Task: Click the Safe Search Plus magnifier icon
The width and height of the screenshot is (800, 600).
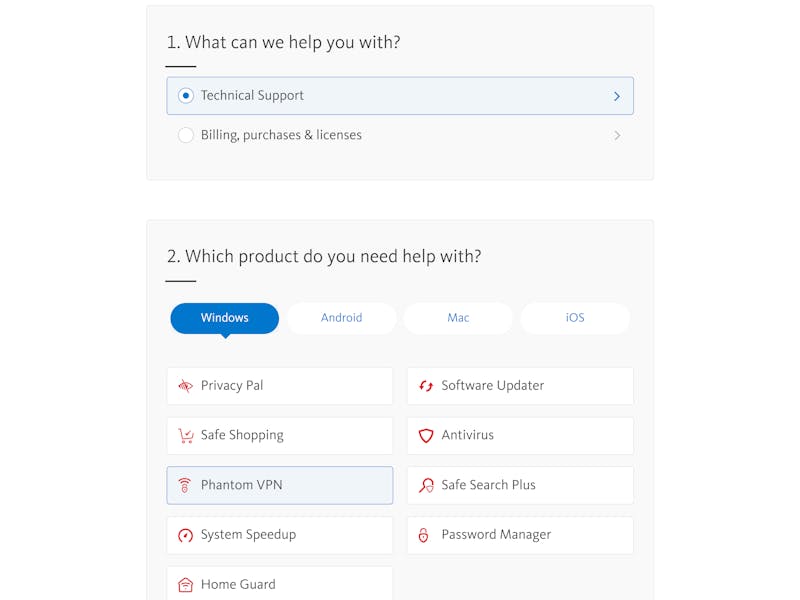Action: pyautogui.click(x=426, y=485)
